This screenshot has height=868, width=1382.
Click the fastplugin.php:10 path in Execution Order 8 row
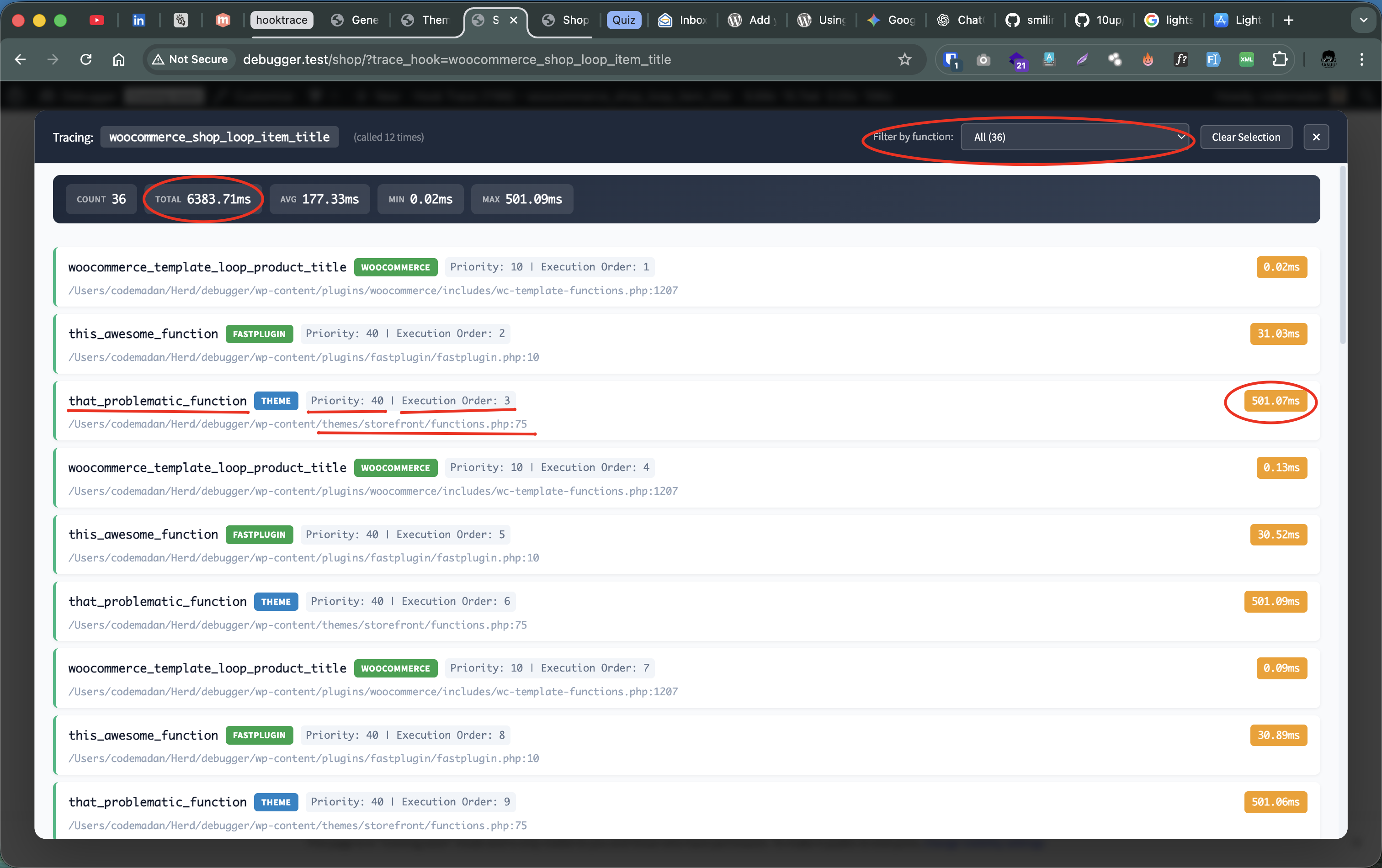(303, 758)
